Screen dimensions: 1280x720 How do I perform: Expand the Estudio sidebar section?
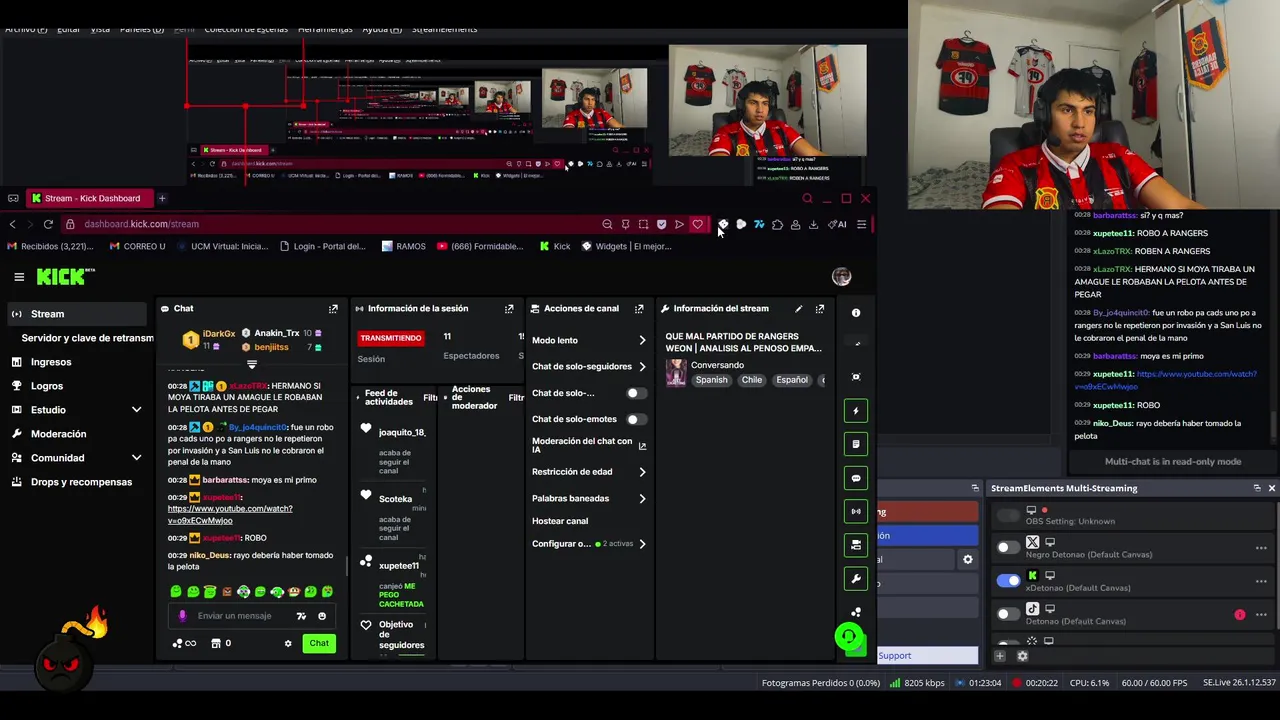pos(136,410)
